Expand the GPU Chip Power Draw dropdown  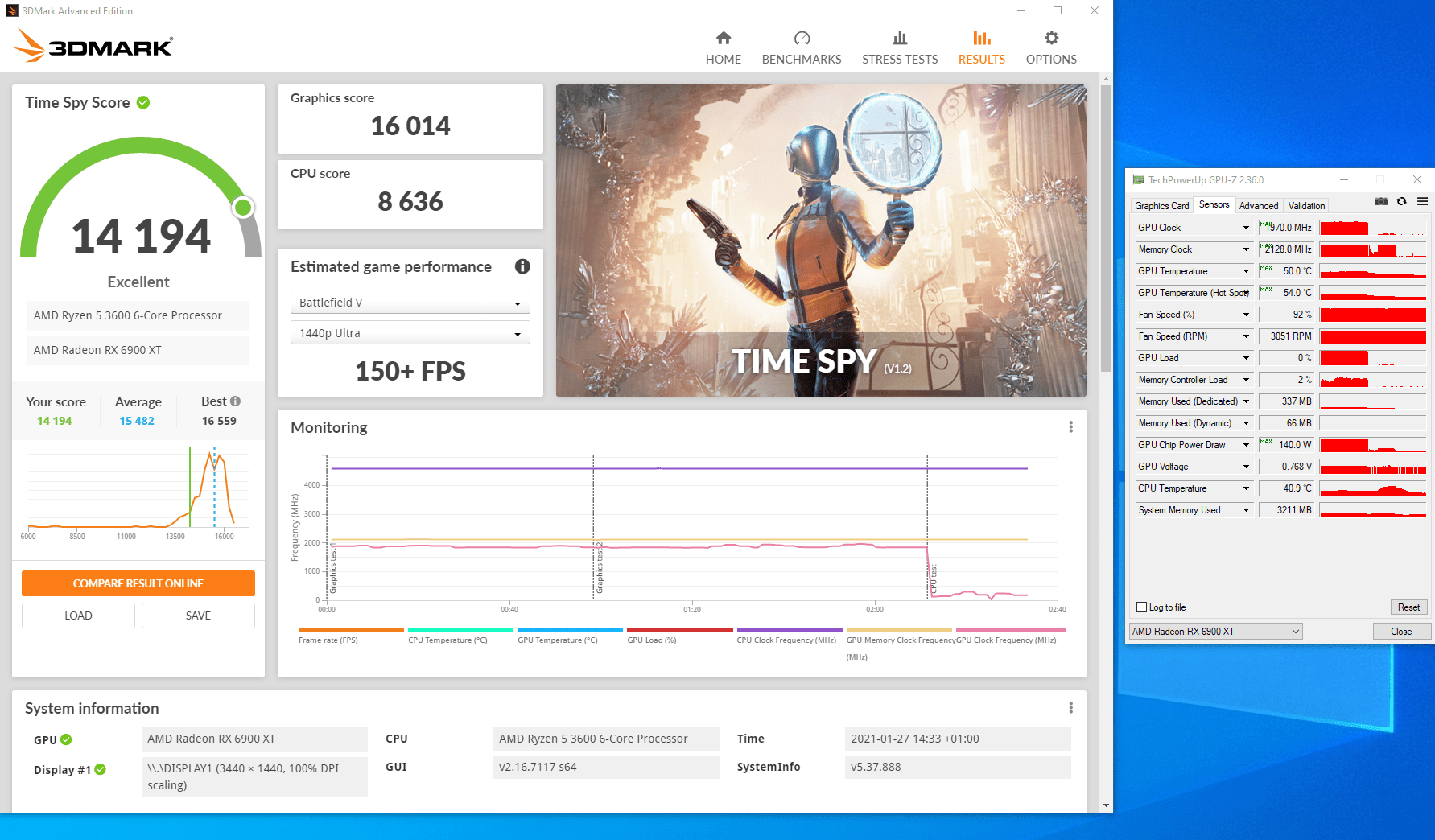(x=1246, y=445)
